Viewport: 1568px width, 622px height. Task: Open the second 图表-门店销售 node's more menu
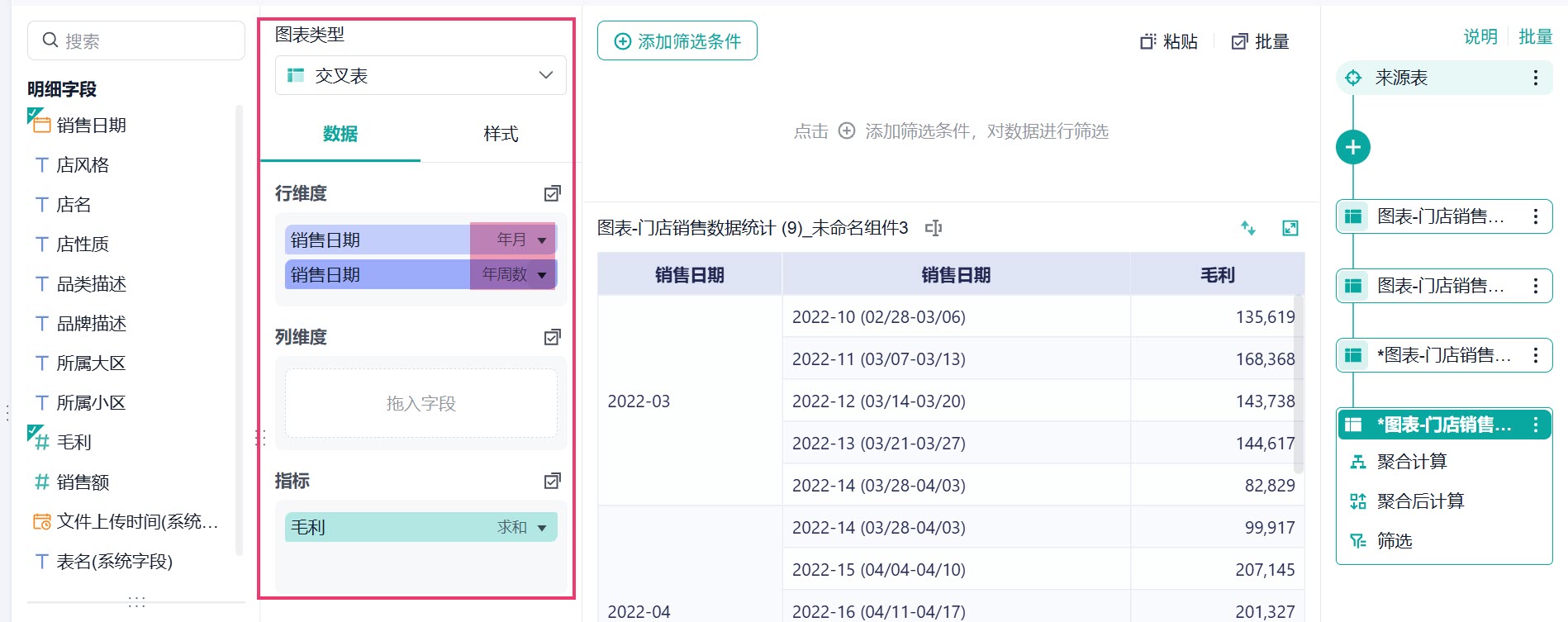(1536, 286)
